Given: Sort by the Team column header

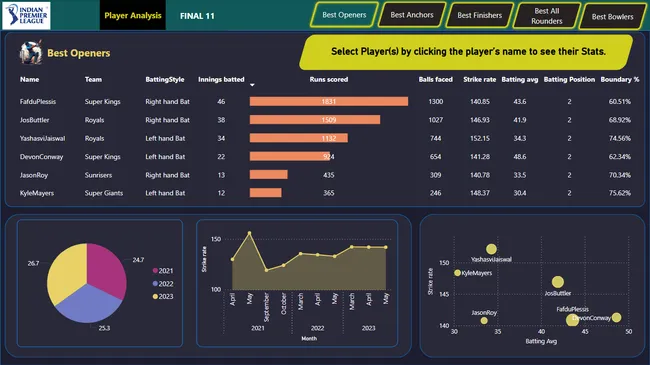Looking at the screenshot, I should [93, 79].
